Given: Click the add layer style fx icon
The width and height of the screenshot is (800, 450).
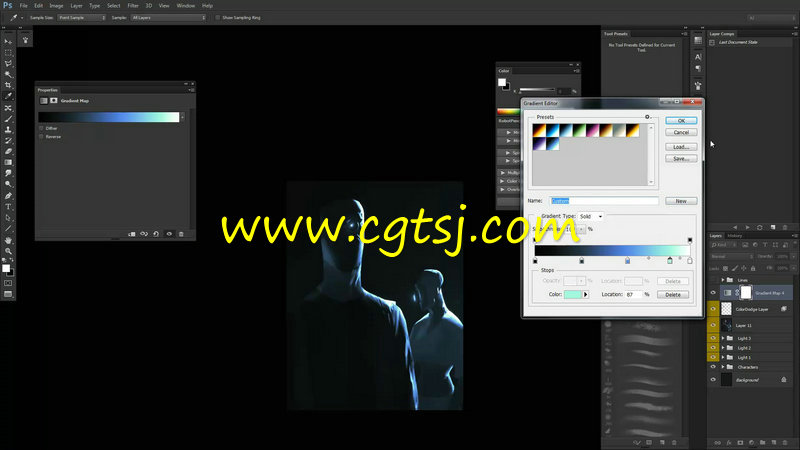Looking at the screenshot, I should [x=729, y=442].
